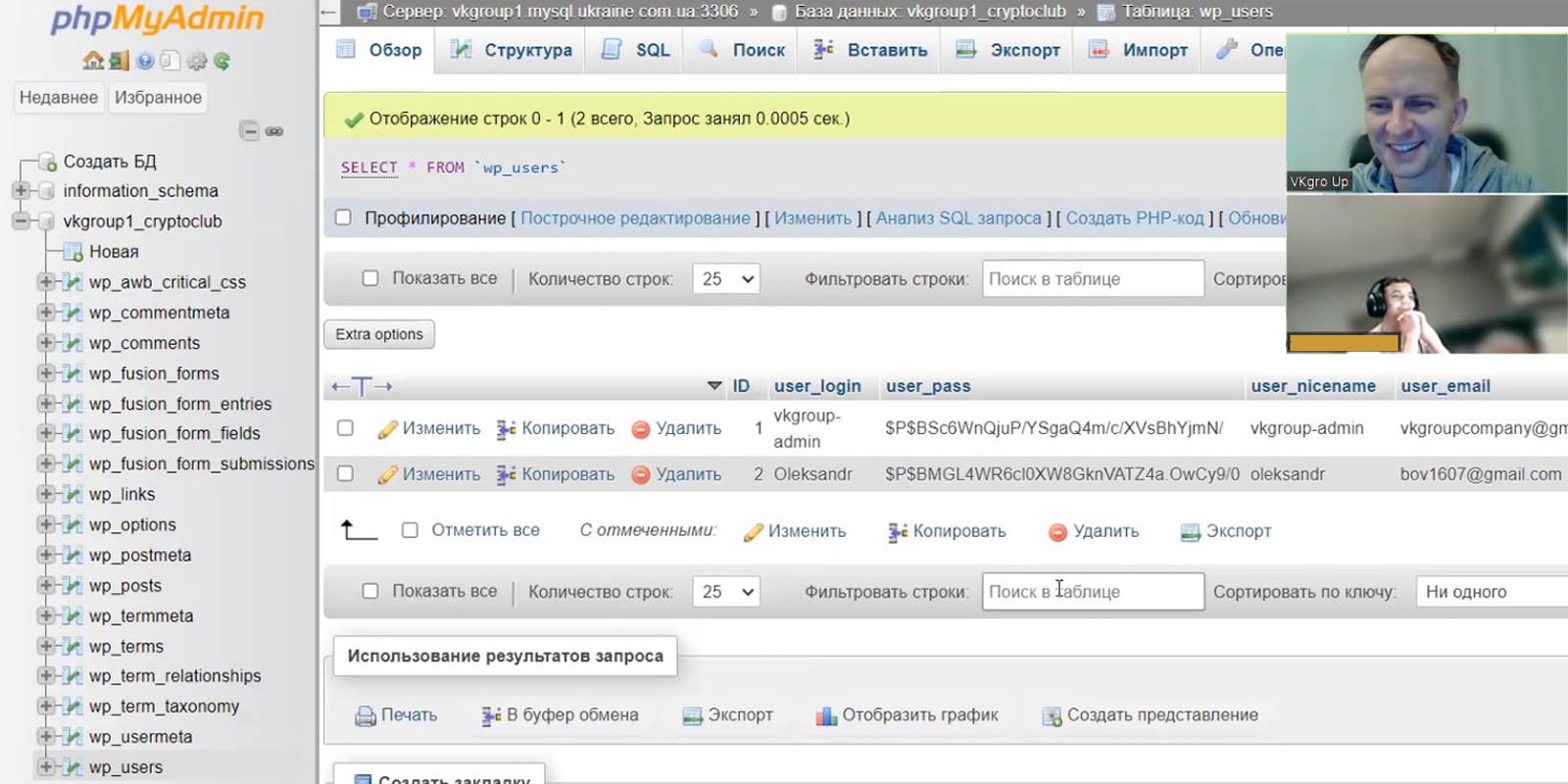Open navigation panel settings gear icon
This screenshot has height=784, width=1568.
(197, 61)
